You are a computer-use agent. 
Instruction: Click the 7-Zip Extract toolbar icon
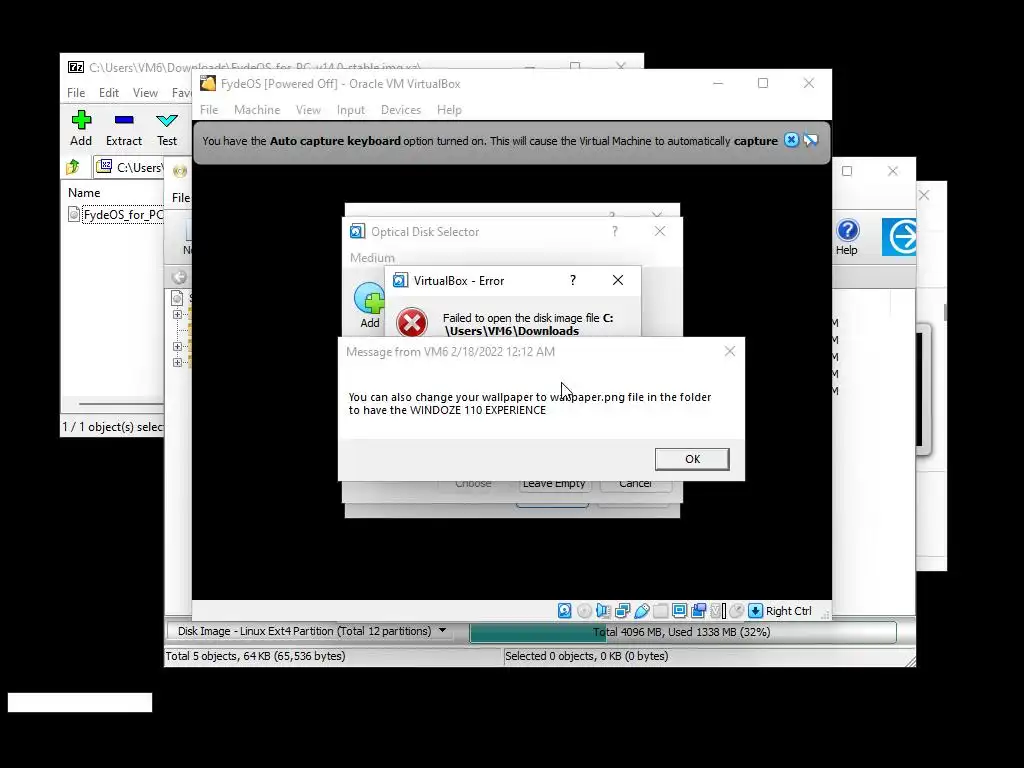[123, 120]
